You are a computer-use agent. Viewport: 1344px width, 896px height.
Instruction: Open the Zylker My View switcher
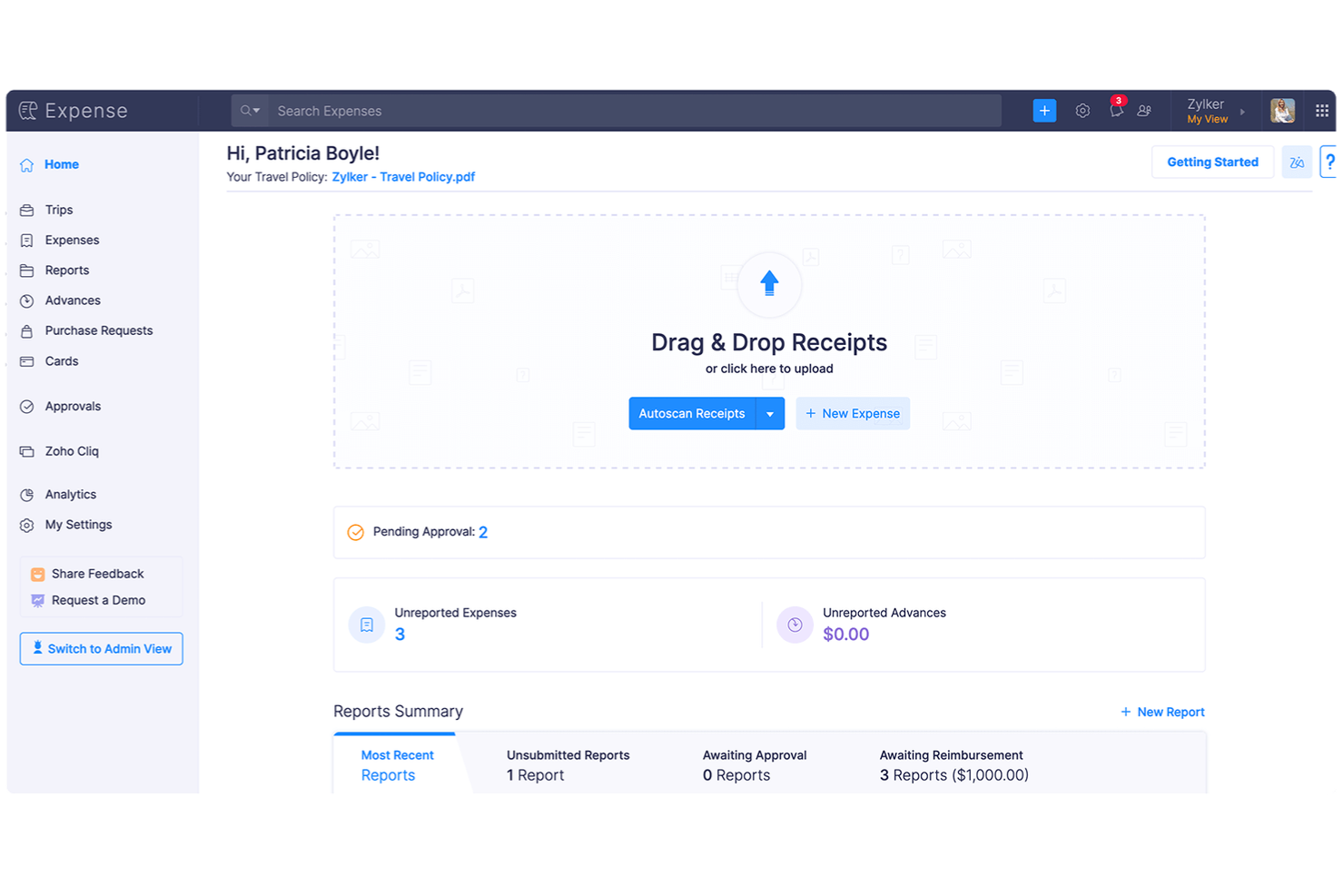[1208, 110]
